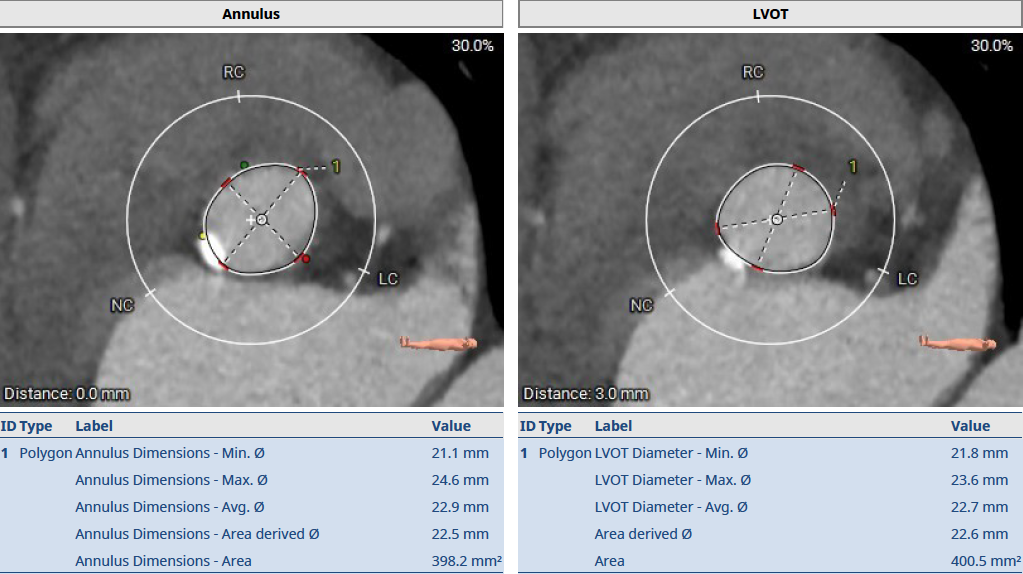The height and width of the screenshot is (574, 1023).
Task: Select the Annulus panel header
Action: pos(251,14)
